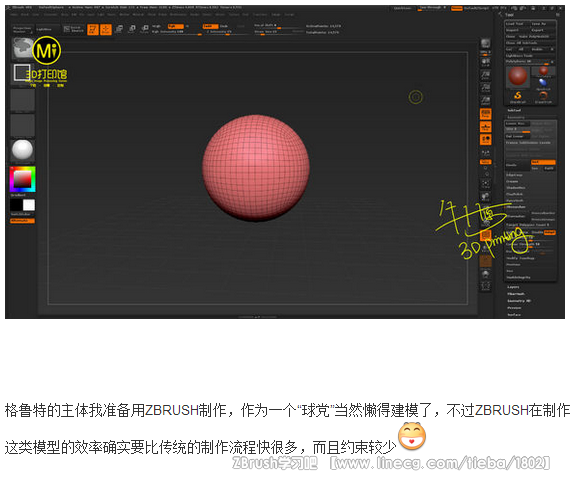The width and height of the screenshot is (587, 480).
Task: Click the Divide button
Action: click(x=517, y=165)
